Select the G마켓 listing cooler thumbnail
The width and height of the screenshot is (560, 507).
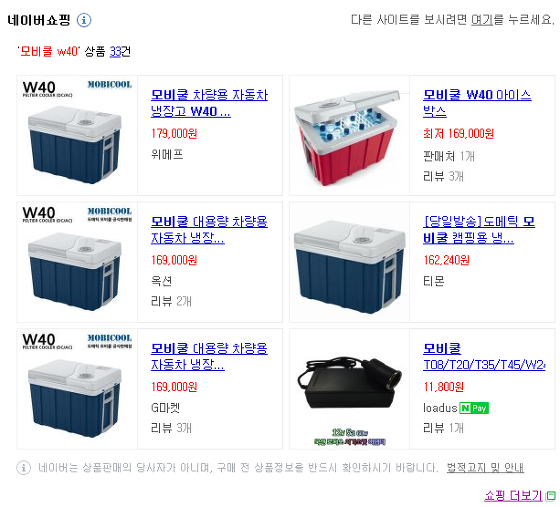tap(77, 389)
